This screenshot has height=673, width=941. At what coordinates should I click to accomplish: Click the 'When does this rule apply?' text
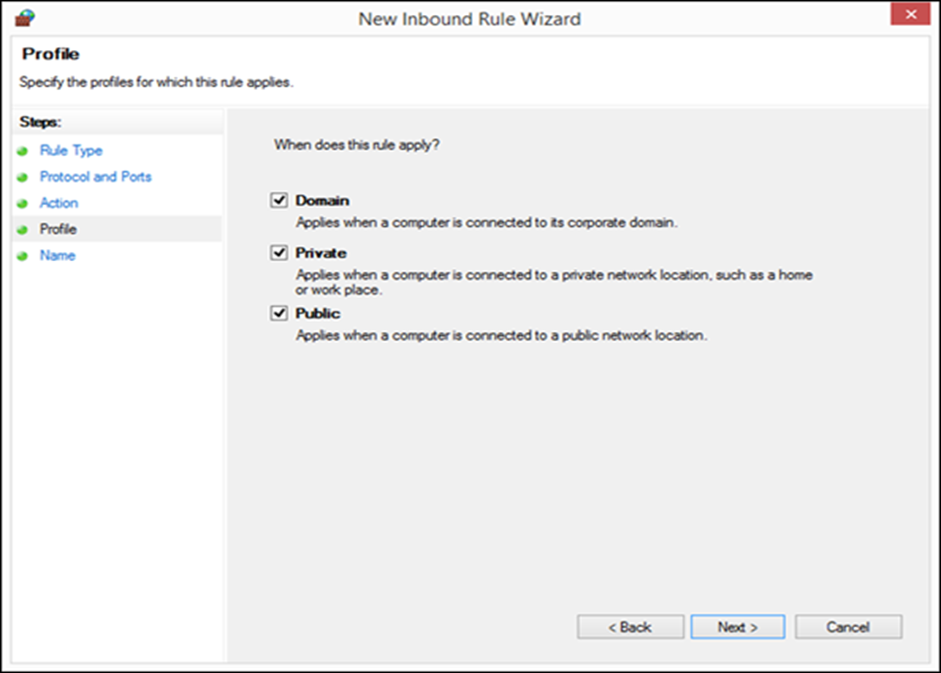(357, 145)
